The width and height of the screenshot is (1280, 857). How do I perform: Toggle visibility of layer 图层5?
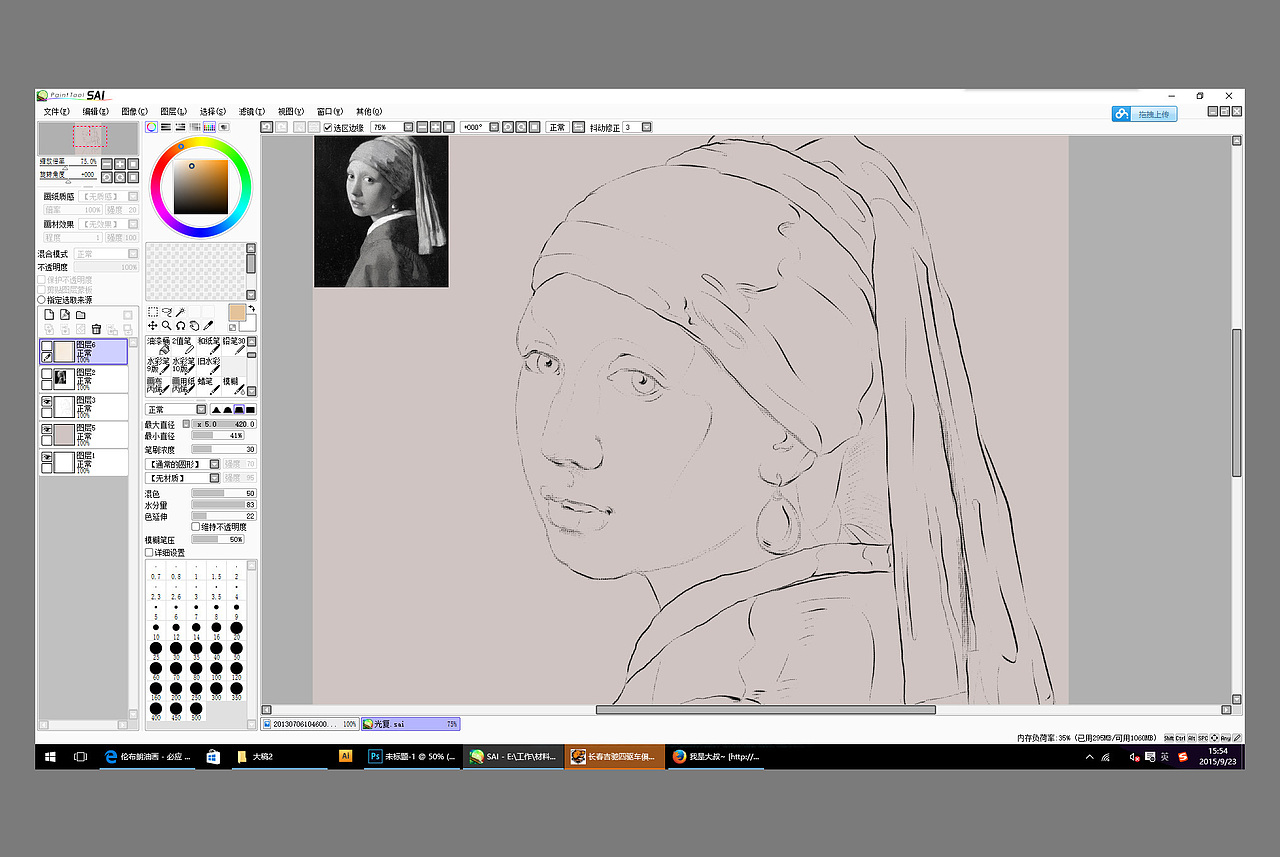click(x=46, y=429)
